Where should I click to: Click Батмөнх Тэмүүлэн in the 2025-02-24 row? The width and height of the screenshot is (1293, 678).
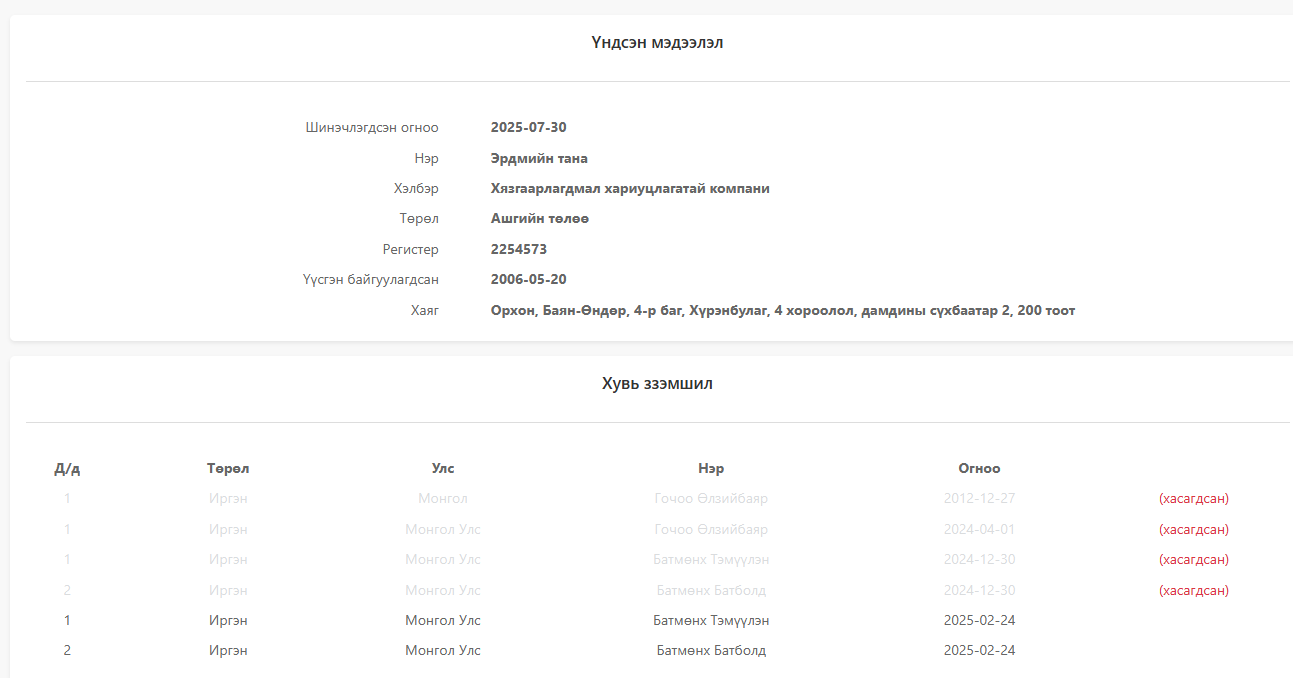click(711, 620)
